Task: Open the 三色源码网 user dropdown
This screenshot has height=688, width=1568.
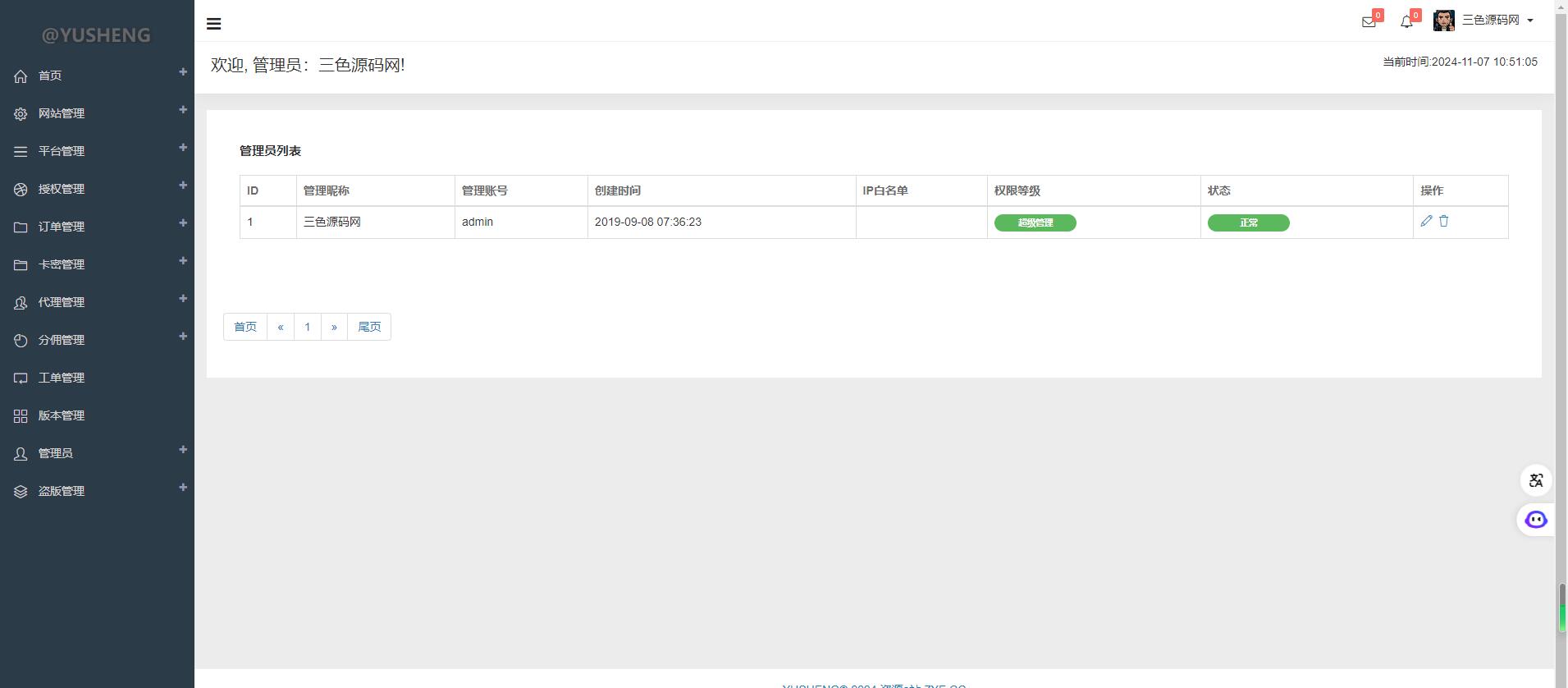Action: click(1497, 21)
